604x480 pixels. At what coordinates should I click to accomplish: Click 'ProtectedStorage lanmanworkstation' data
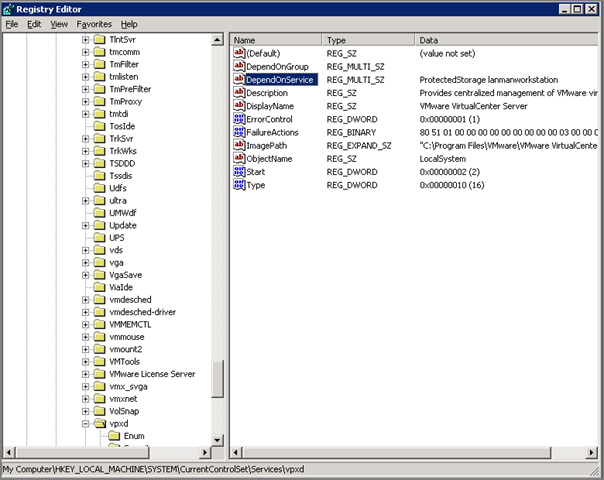click(x=488, y=80)
